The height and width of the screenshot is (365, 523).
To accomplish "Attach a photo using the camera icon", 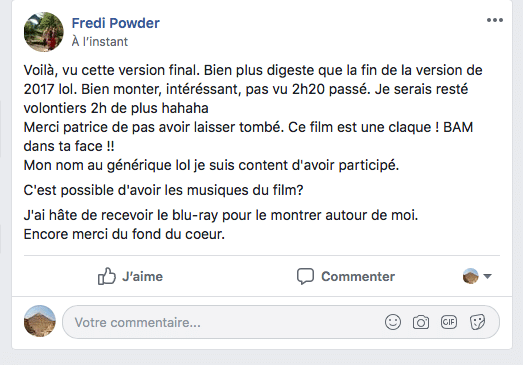I will [x=421, y=322].
